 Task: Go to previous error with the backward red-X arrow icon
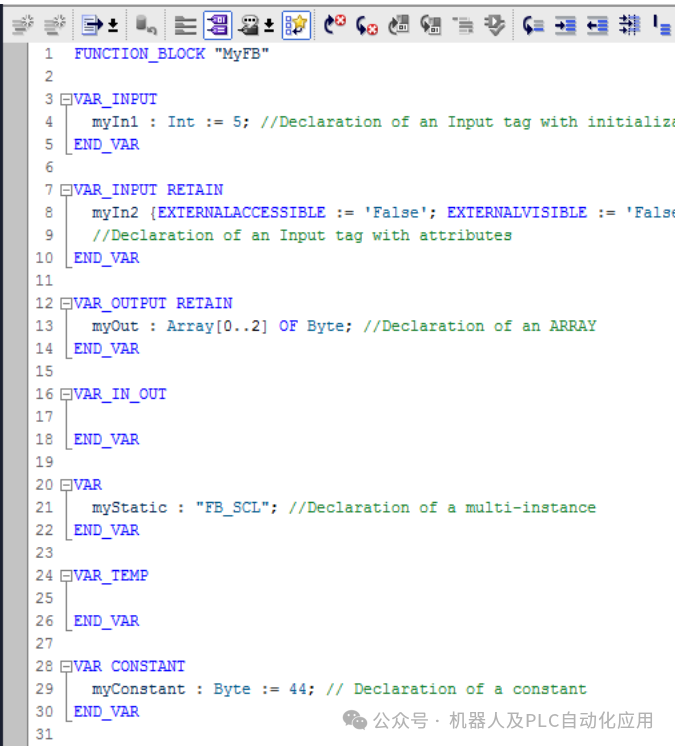click(x=366, y=25)
